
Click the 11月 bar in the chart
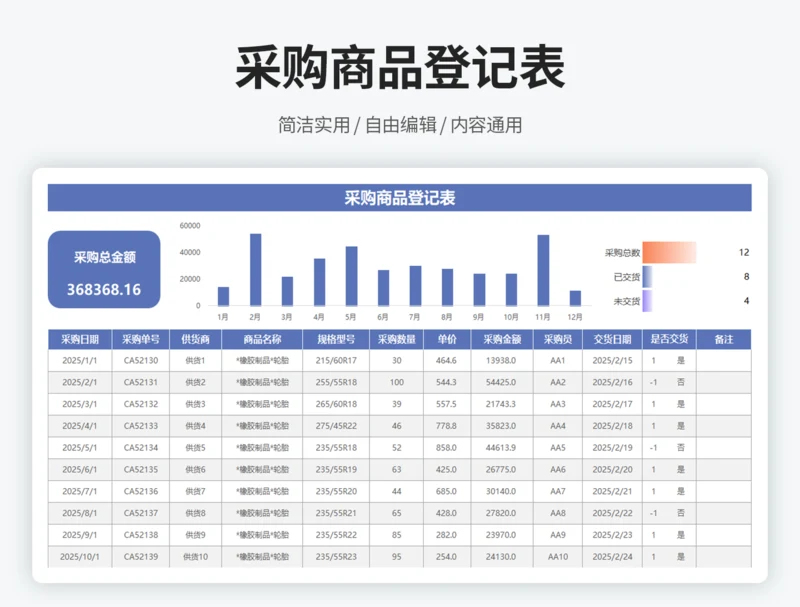543,270
